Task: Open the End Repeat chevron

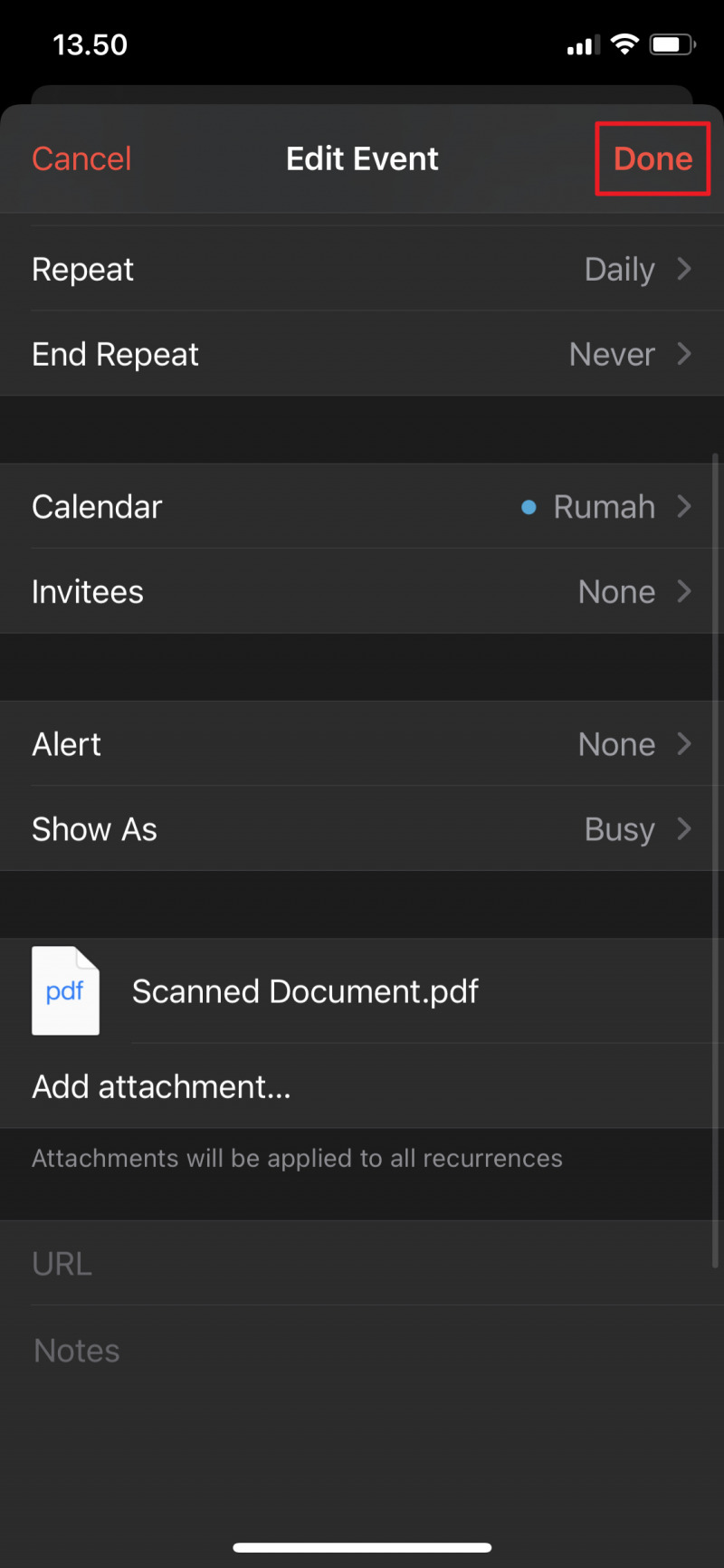Action: click(x=684, y=354)
